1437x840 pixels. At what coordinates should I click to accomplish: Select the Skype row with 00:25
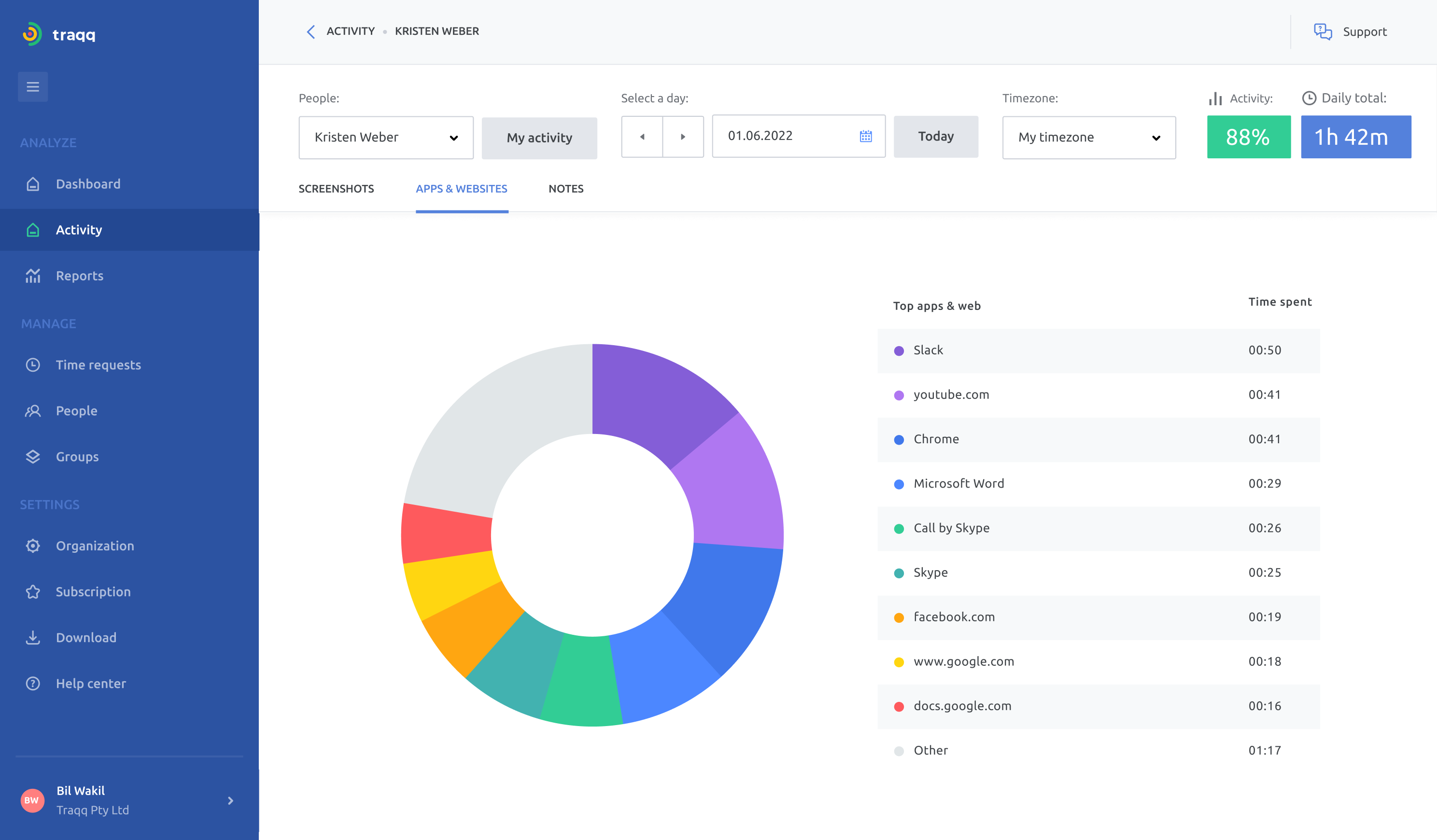point(1099,573)
